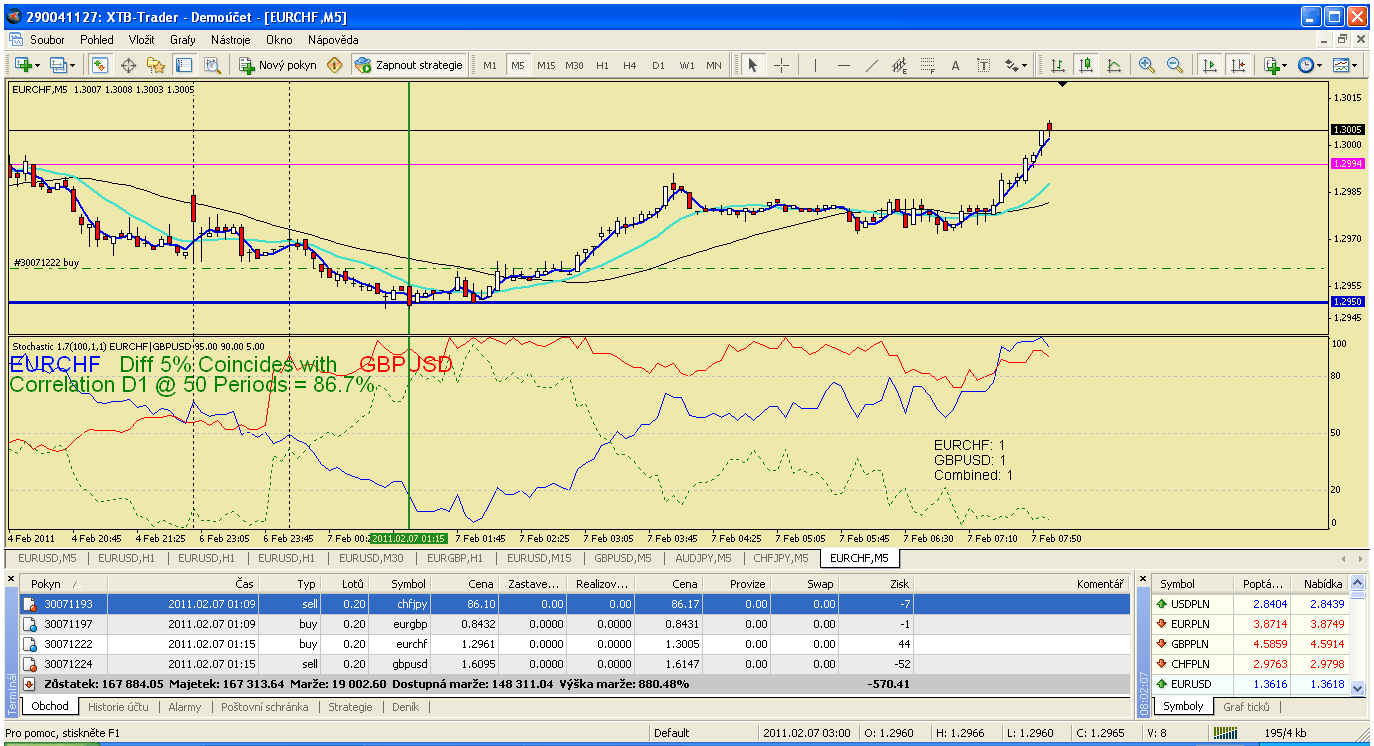Open the Historie účtu terminal tab
The image size is (1374, 746).
pos(118,706)
